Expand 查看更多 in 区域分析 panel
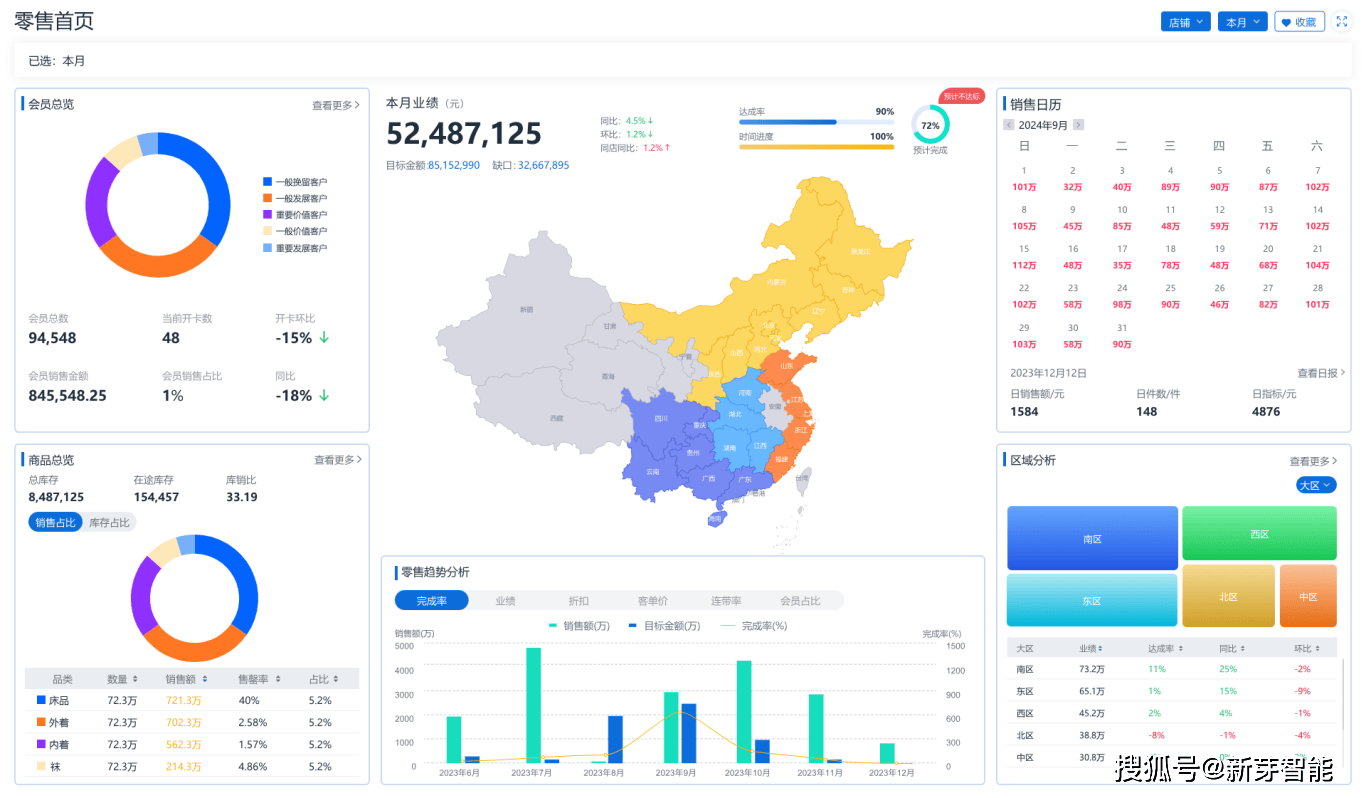 pyautogui.click(x=1315, y=461)
